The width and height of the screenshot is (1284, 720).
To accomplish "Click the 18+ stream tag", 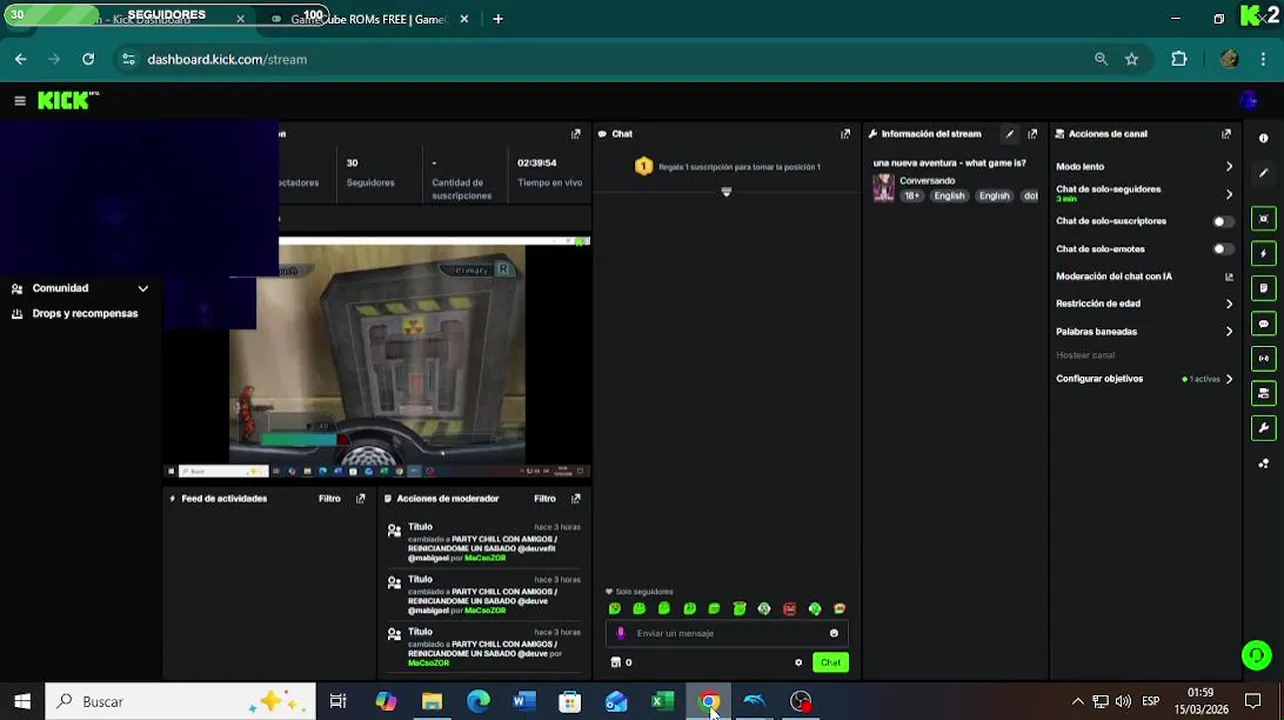I will pyautogui.click(x=911, y=196).
